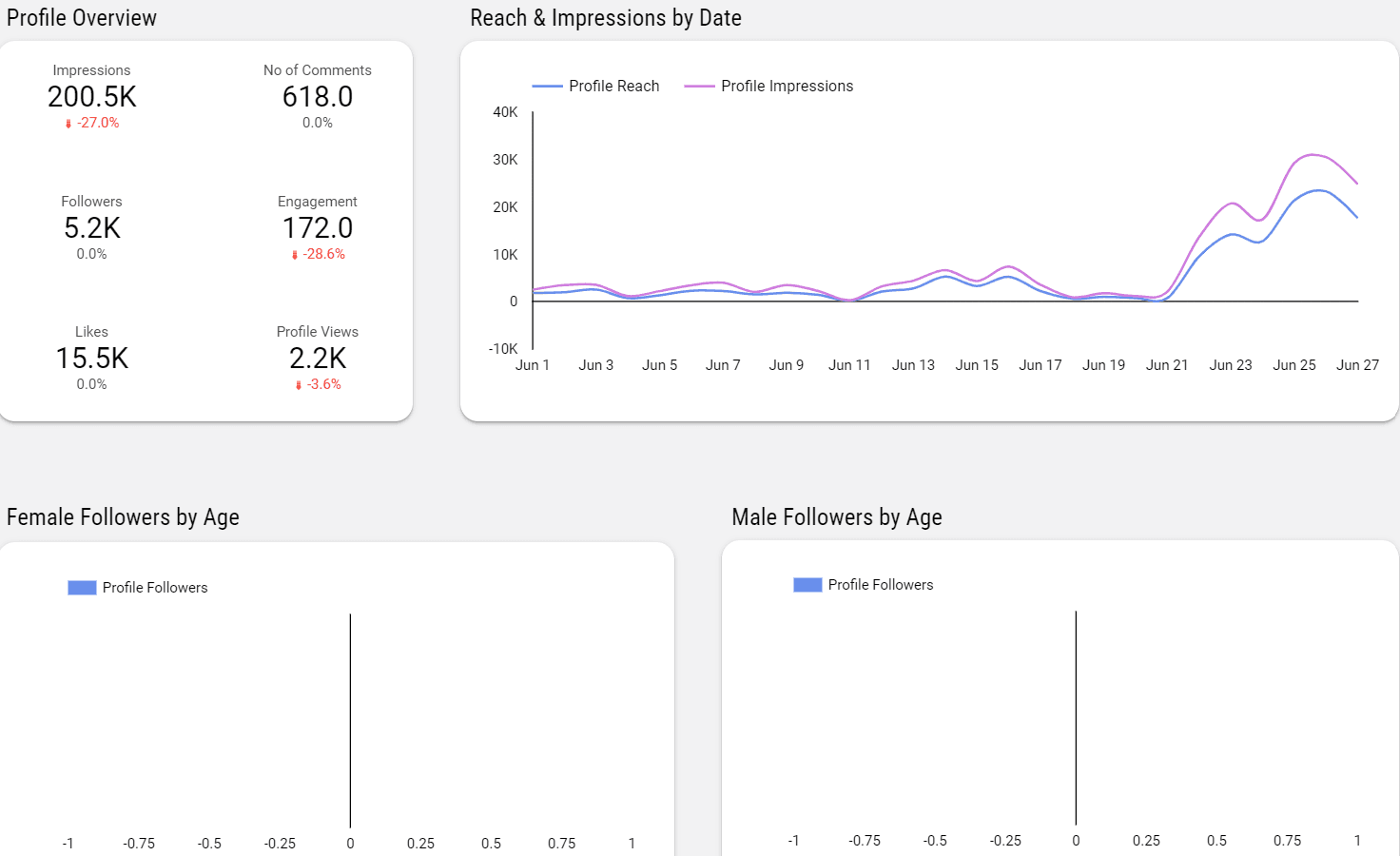Click the purple Profile Impressions legend line

699,87
